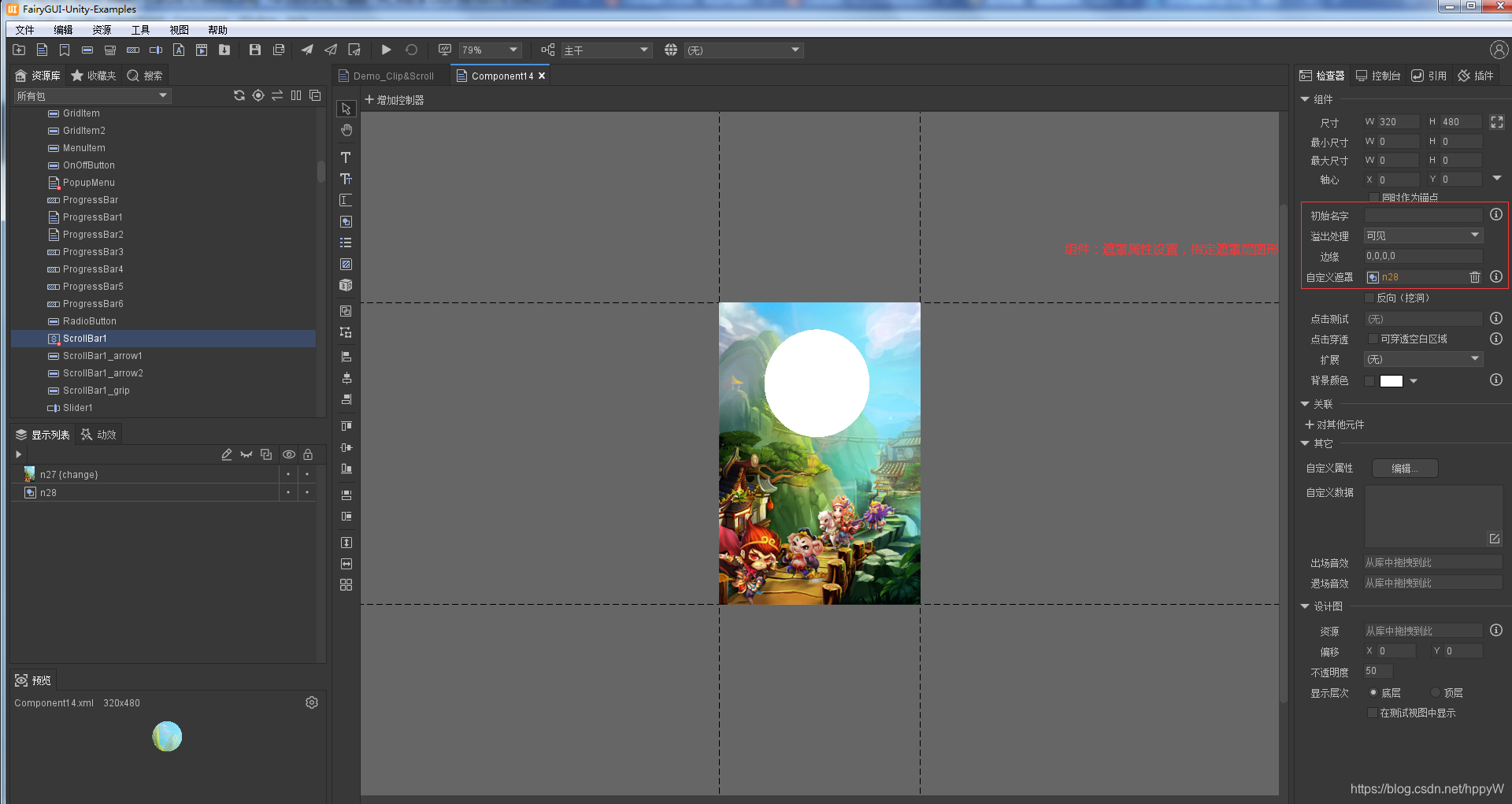Click 对其他元件 add relation
The image size is (1512, 804).
point(1335,424)
